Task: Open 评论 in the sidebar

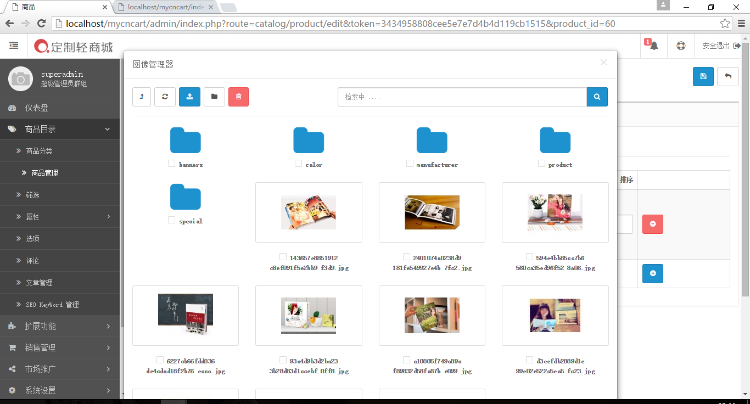Action: tap(60, 261)
